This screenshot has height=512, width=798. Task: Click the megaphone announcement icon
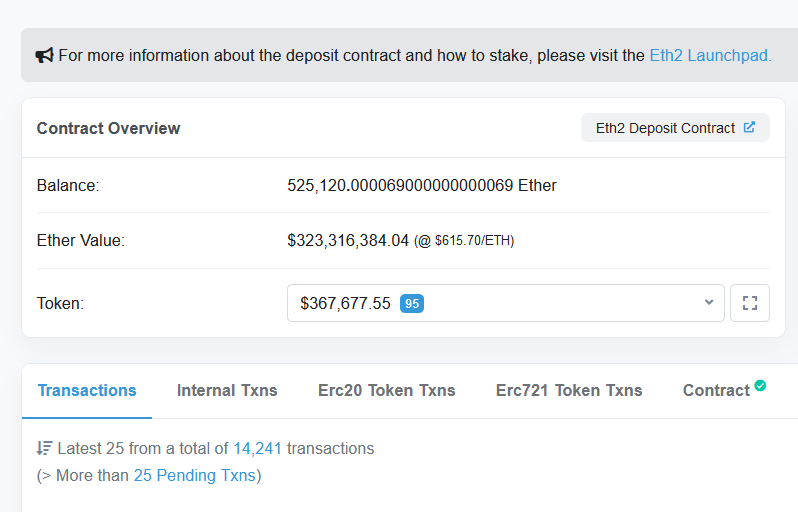point(45,55)
